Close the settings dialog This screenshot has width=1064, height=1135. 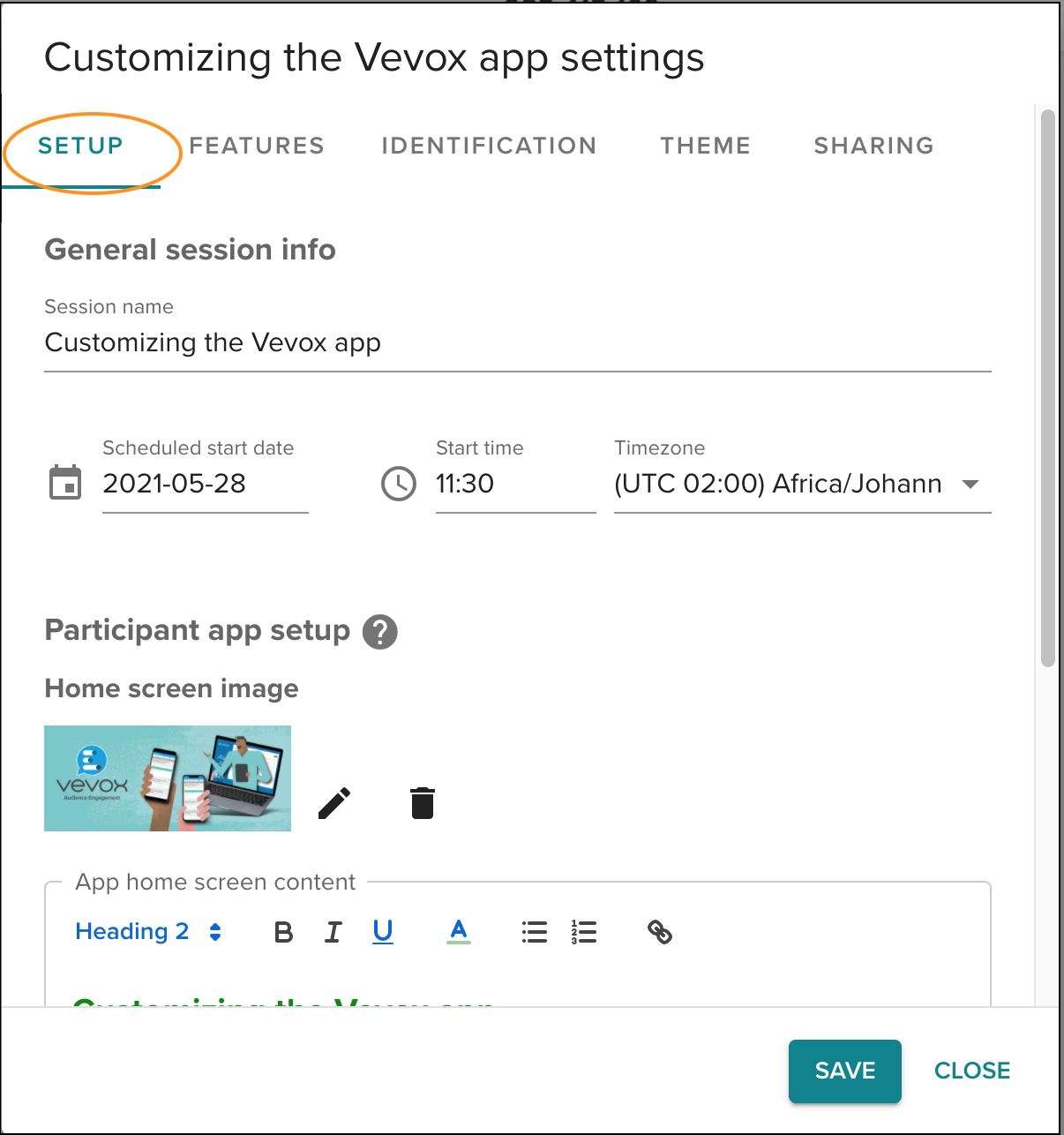971,1071
